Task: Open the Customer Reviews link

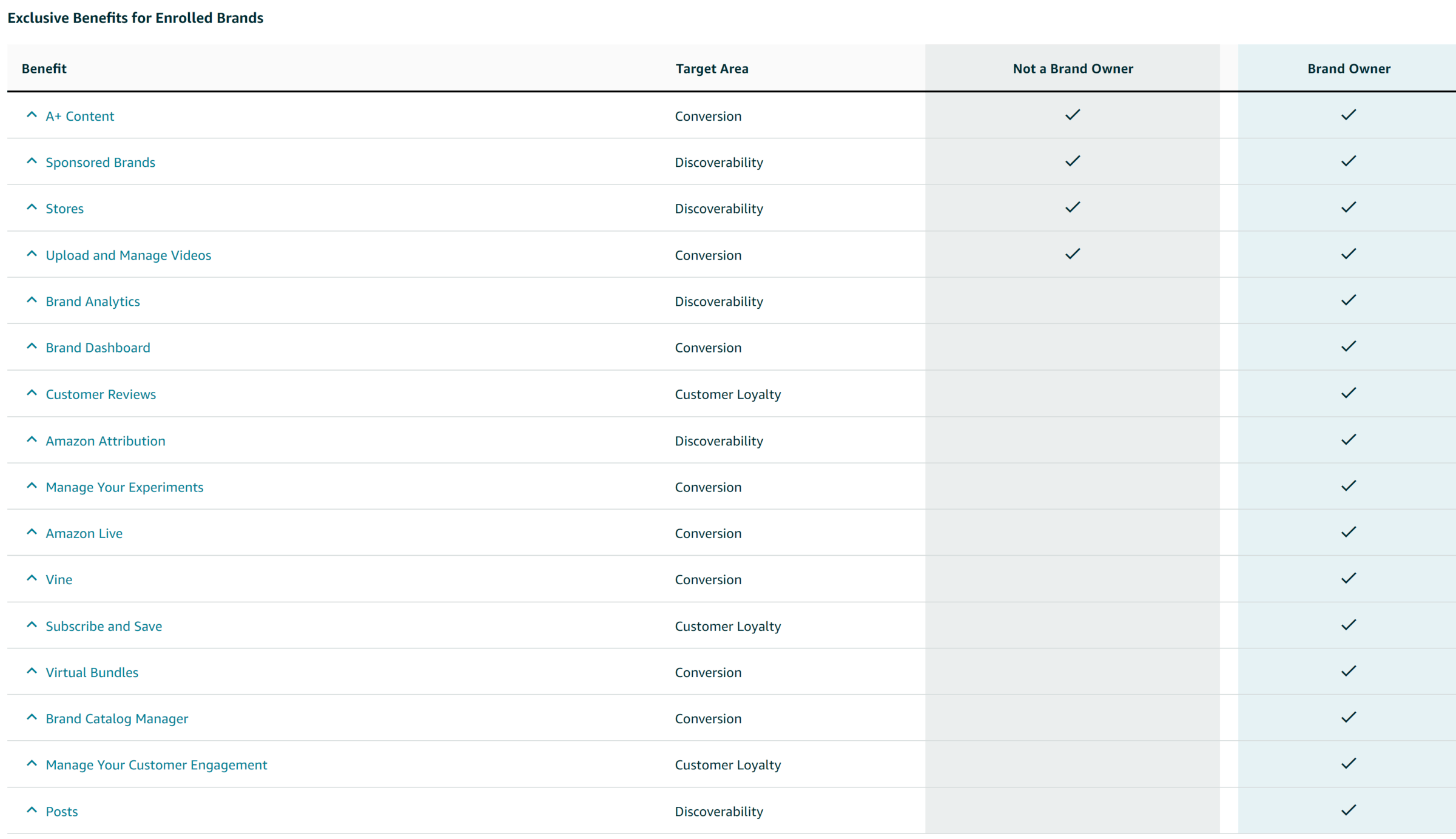Action: click(101, 394)
